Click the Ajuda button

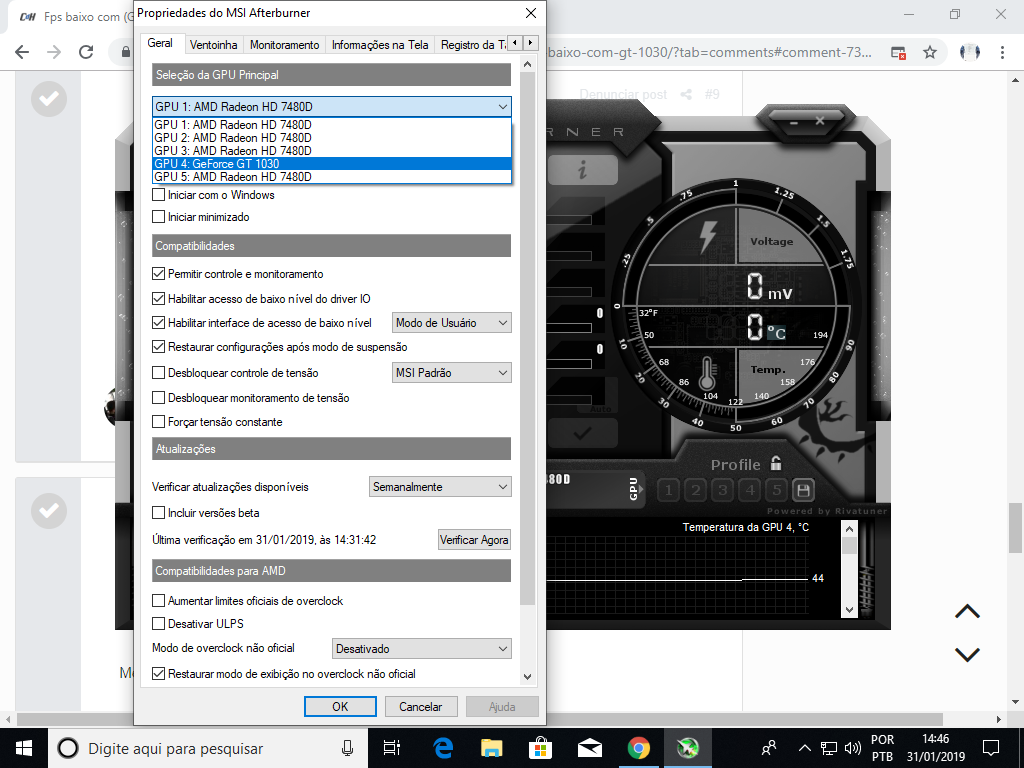502,707
